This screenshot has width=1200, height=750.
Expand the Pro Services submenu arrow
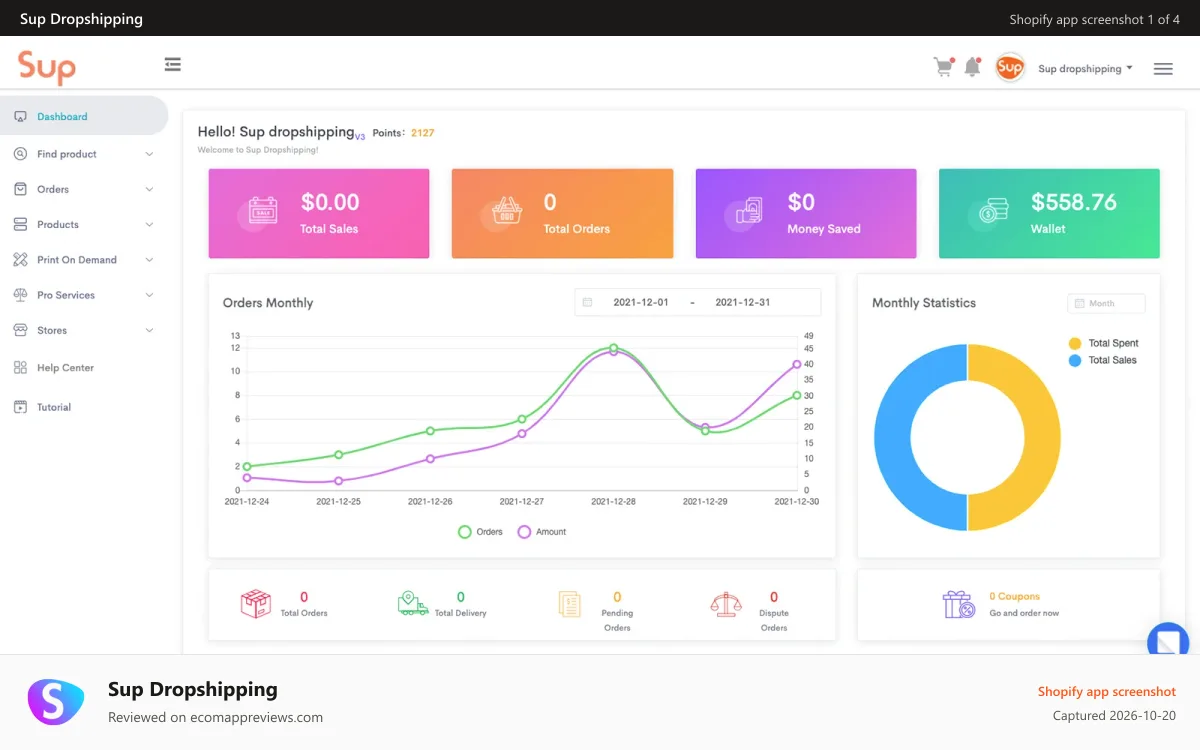tap(149, 295)
